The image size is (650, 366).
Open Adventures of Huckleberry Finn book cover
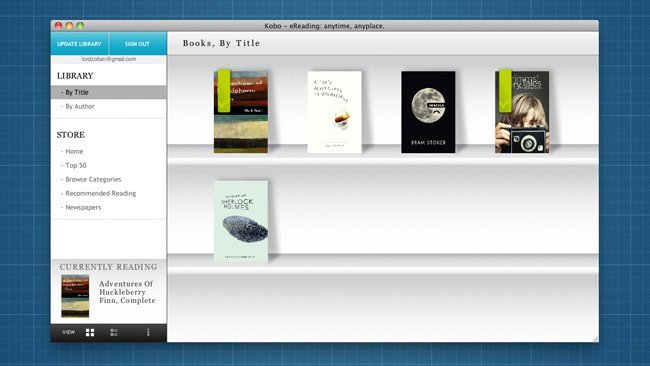pos(241,112)
